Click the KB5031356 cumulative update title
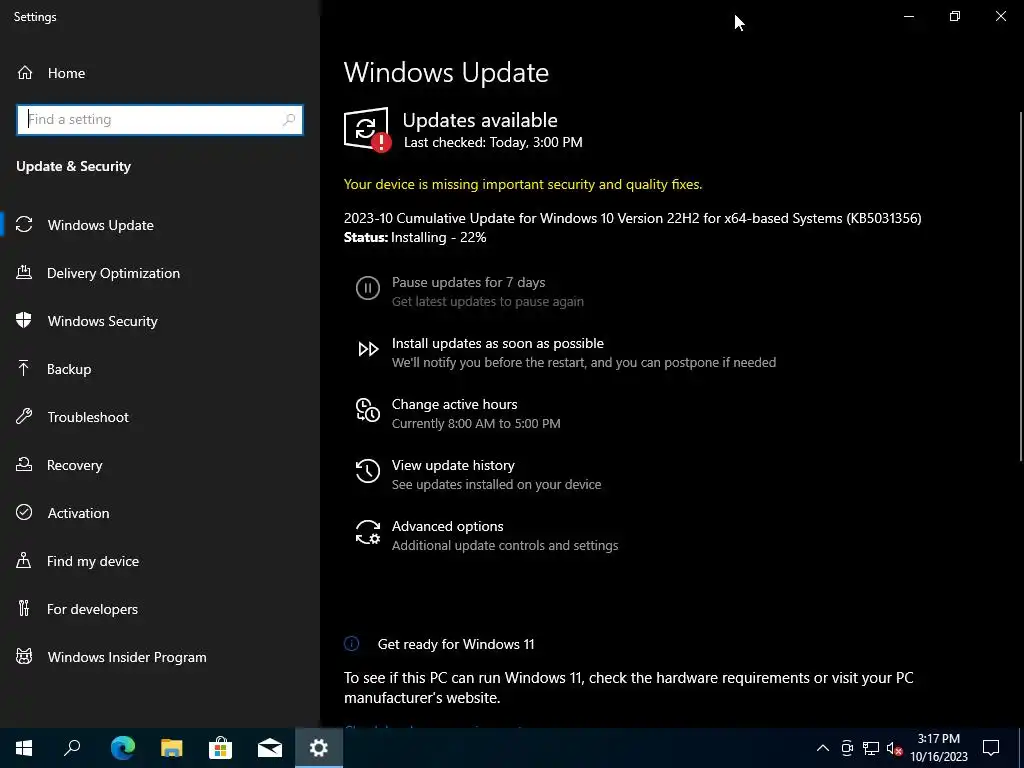This screenshot has width=1024, height=768. [633, 218]
